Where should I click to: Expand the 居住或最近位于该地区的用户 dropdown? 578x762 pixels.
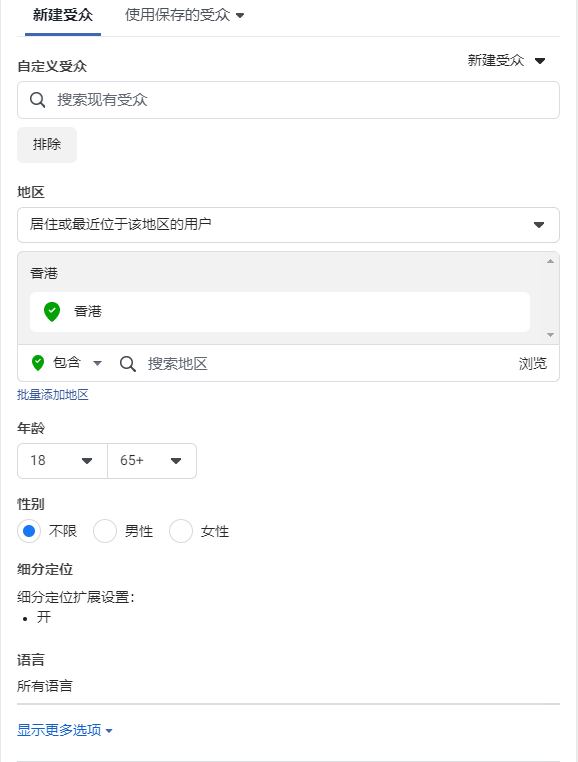(x=288, y=225)
